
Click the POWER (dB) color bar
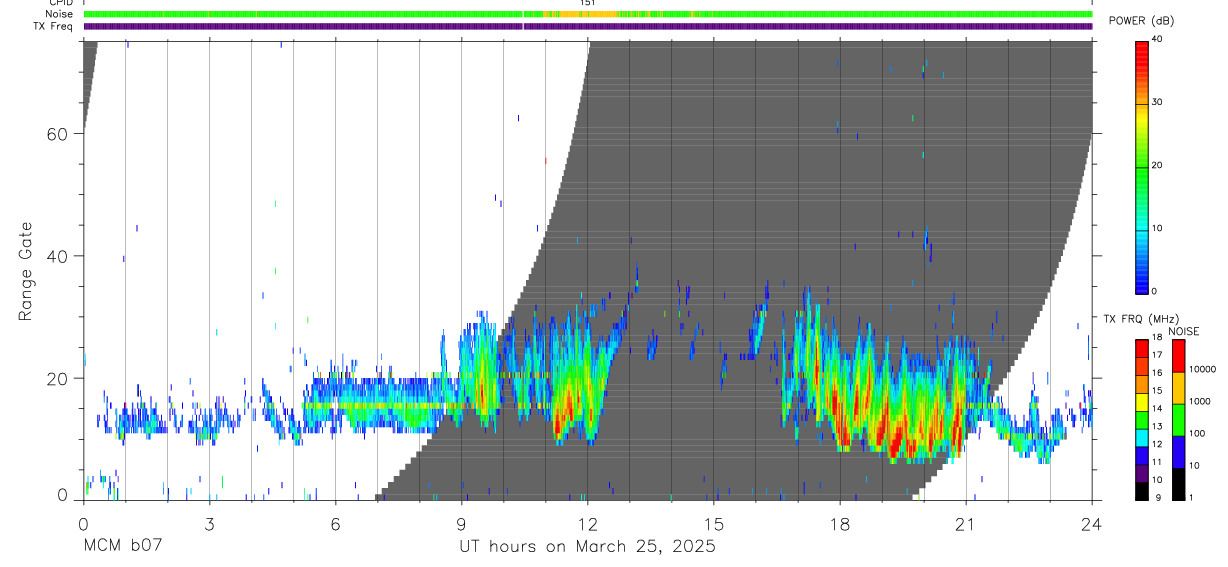[1141, 166]
